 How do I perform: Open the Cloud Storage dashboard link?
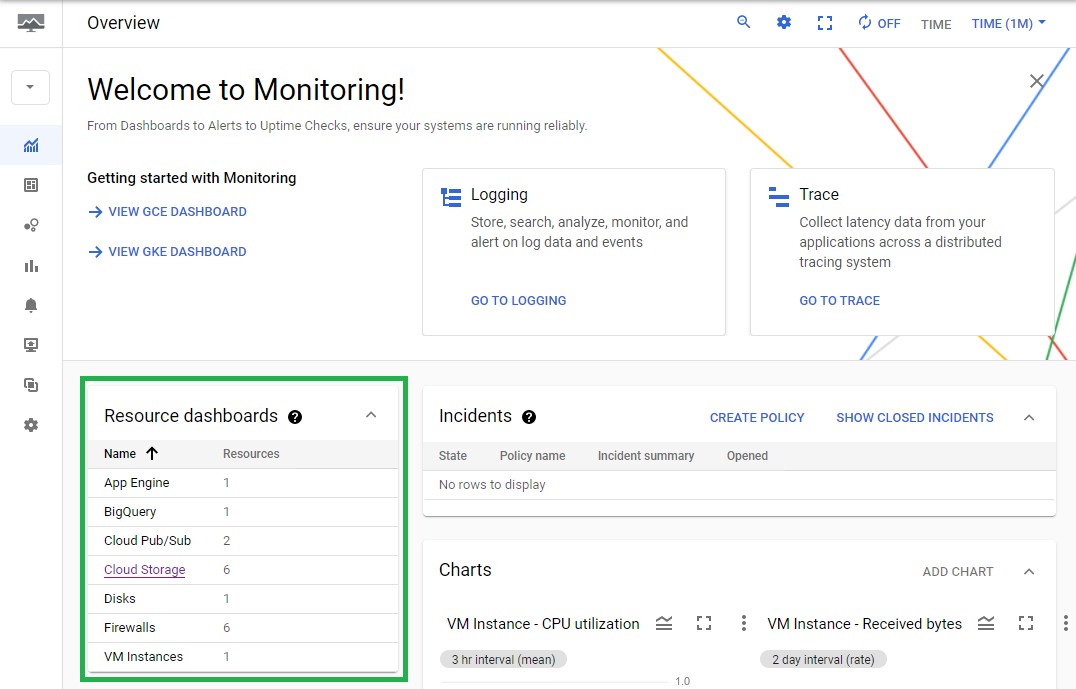(x=144, y=570)
